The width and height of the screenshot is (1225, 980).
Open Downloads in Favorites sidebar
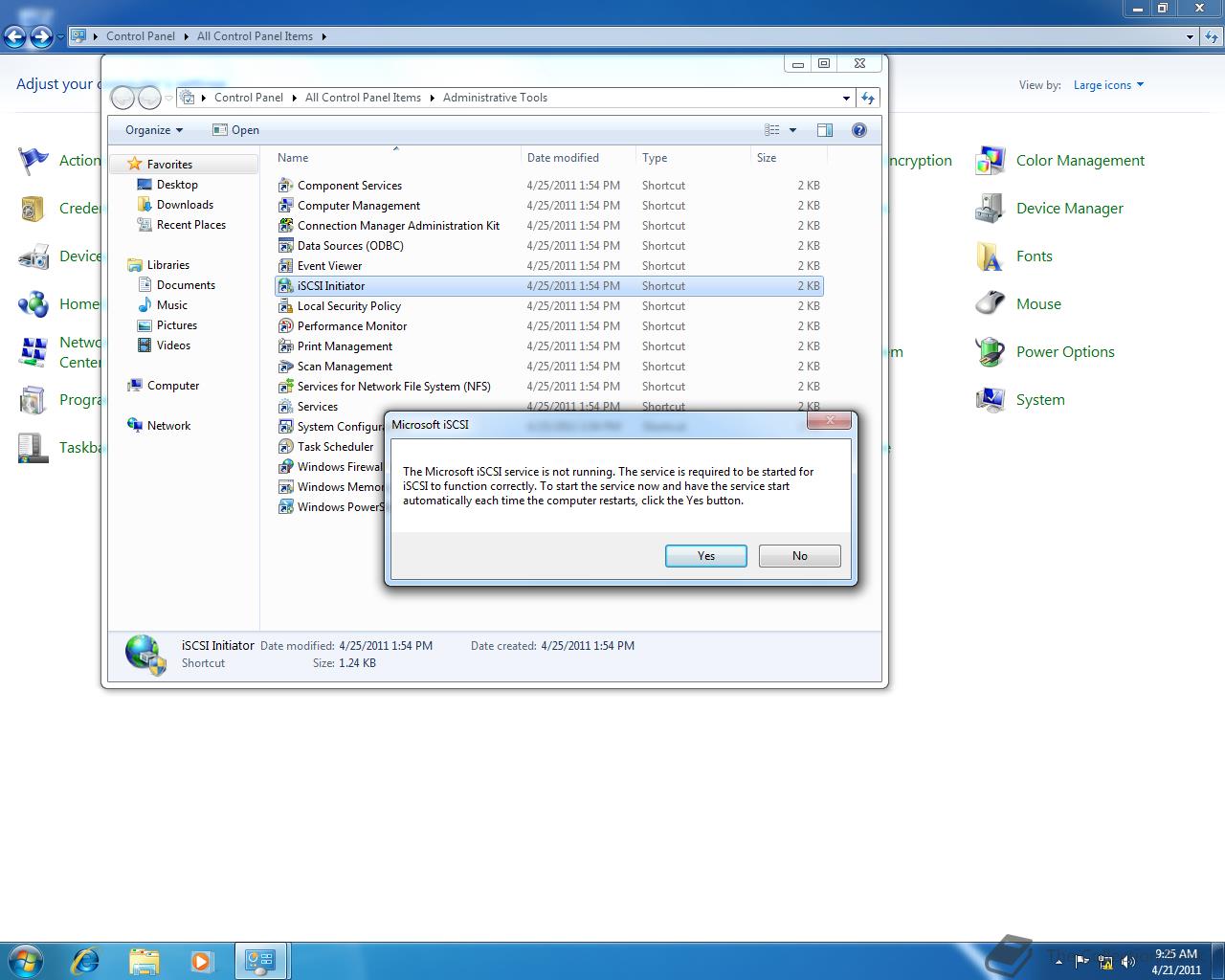(185, 205)
